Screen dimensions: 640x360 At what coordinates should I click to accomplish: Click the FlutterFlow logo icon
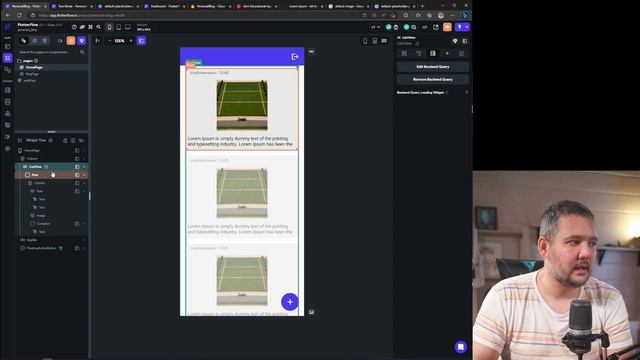7,27
